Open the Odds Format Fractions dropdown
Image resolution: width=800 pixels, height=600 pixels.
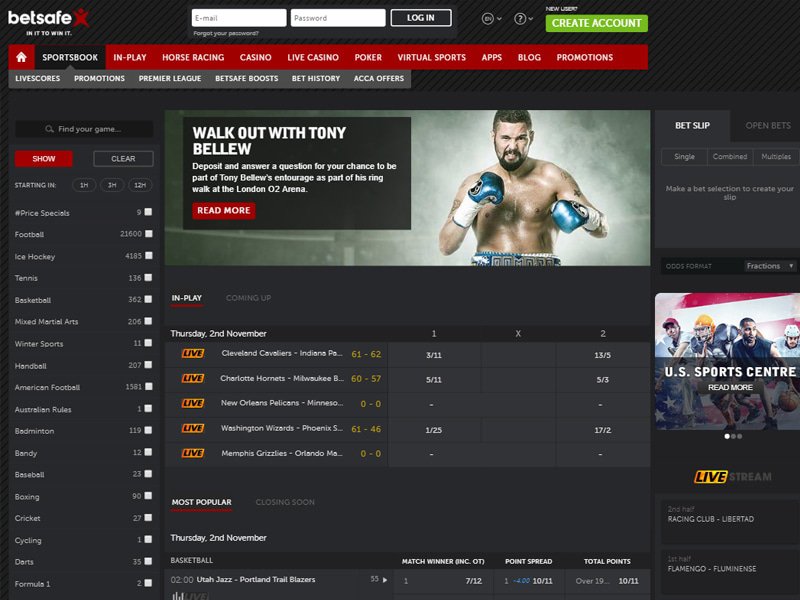pos(770,266)
